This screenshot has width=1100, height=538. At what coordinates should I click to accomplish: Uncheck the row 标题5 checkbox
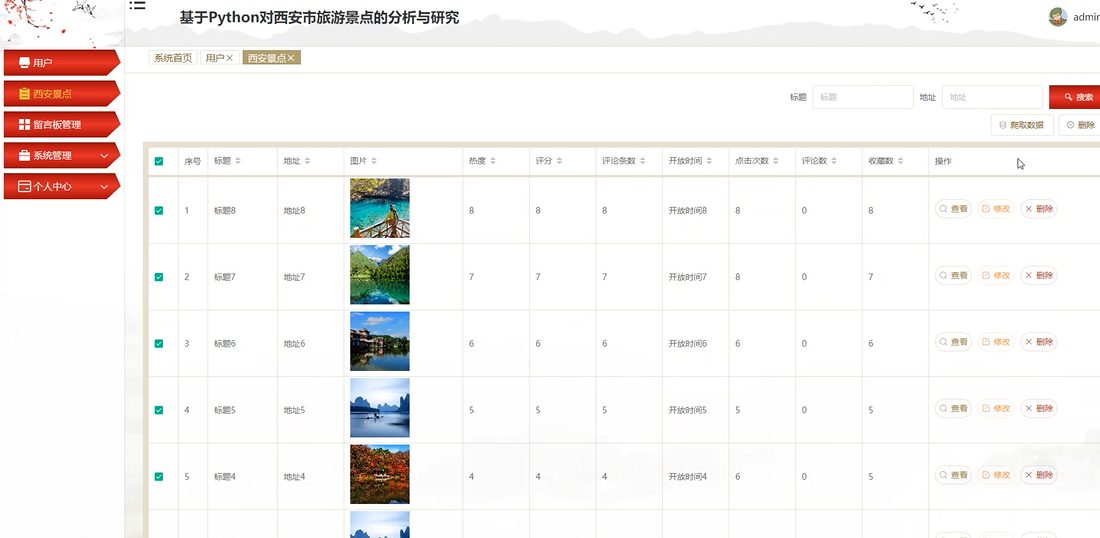[159, 410]
